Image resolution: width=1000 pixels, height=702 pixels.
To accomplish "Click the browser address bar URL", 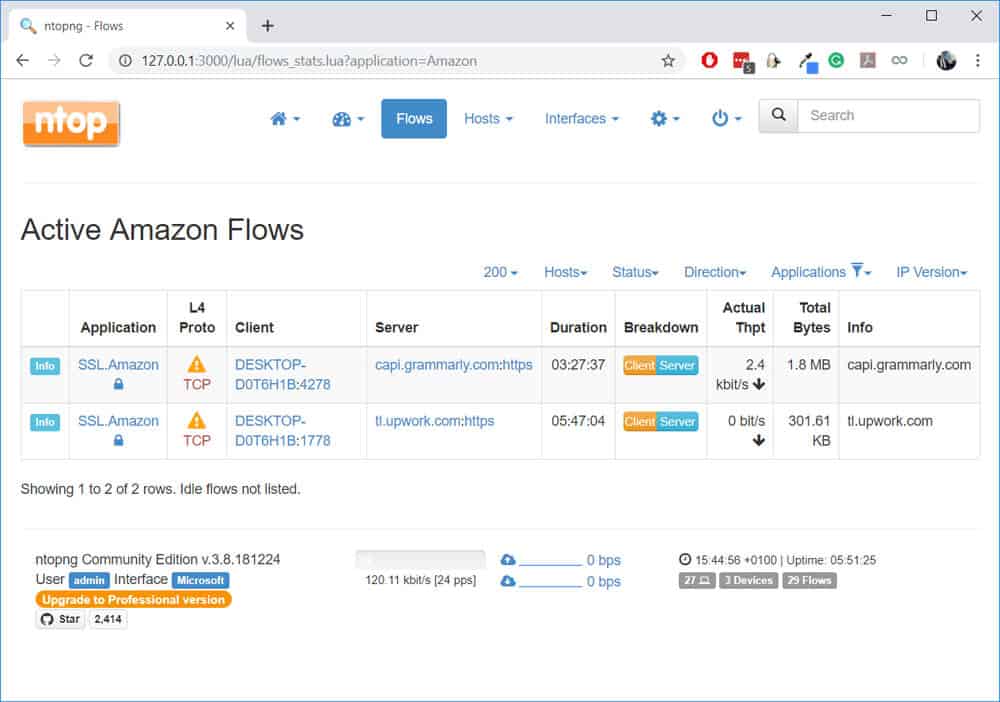I will pos(309,61).
